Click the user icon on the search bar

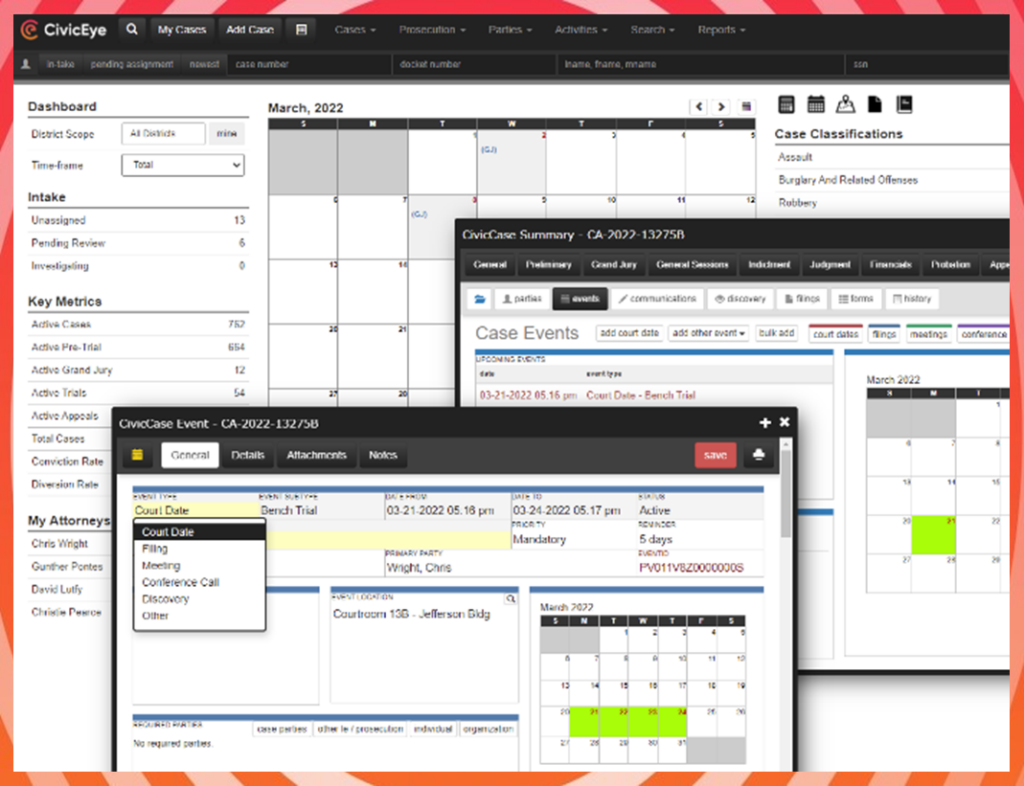(25, 63)
